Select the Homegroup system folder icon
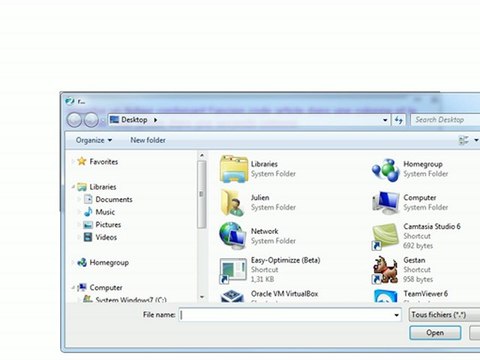The width and height of the screenshot is (480, 360). 385,170
